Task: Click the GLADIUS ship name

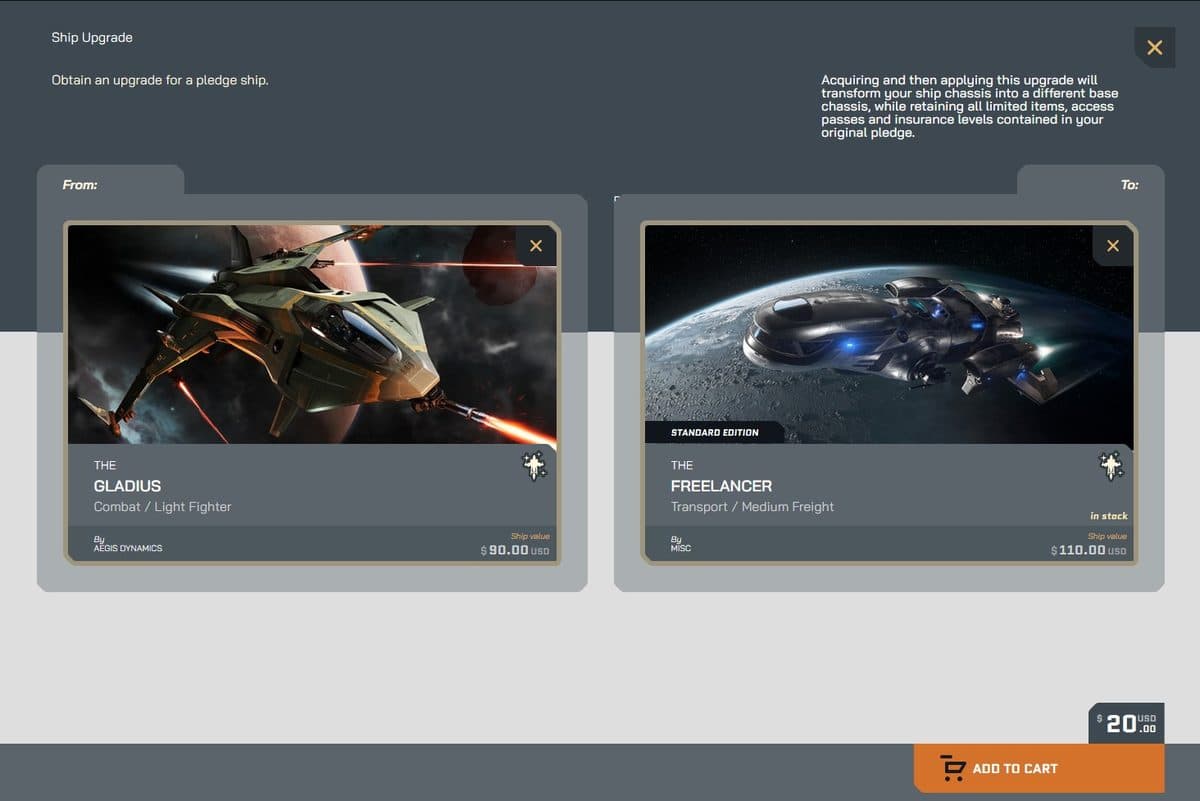Action: coord(127,486)
